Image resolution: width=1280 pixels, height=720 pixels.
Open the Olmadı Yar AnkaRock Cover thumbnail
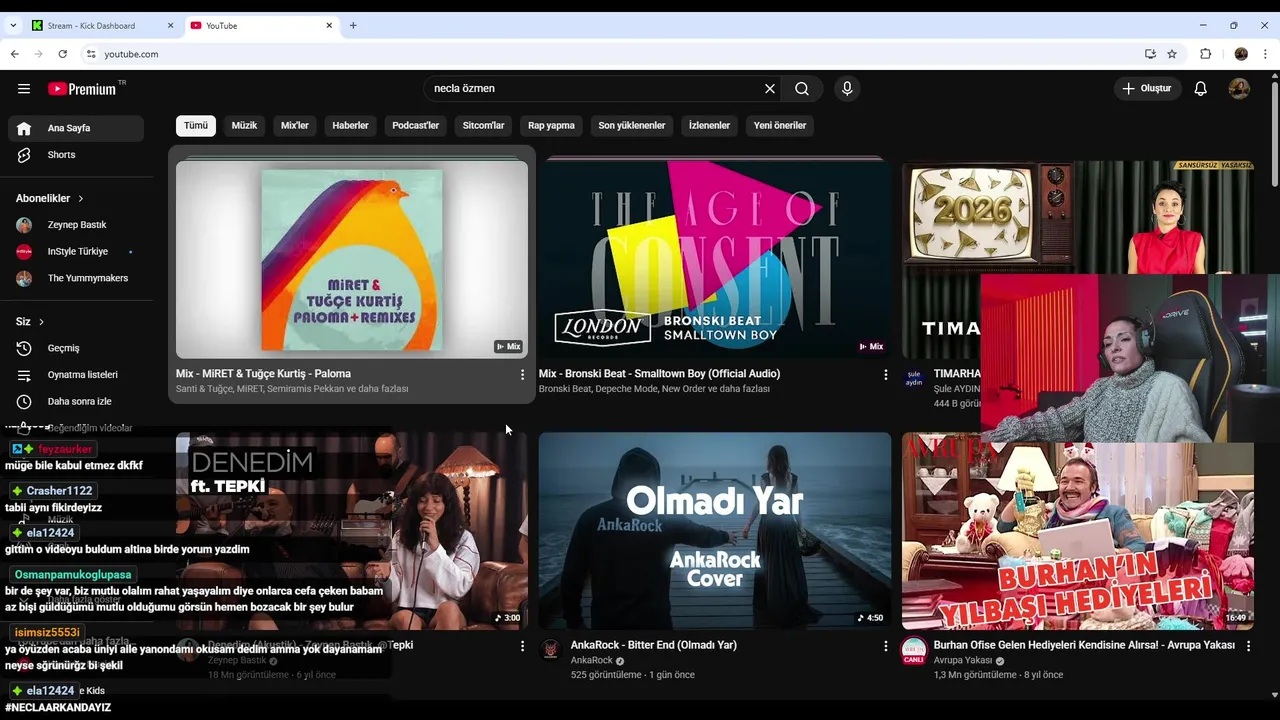tap(715, 531)
